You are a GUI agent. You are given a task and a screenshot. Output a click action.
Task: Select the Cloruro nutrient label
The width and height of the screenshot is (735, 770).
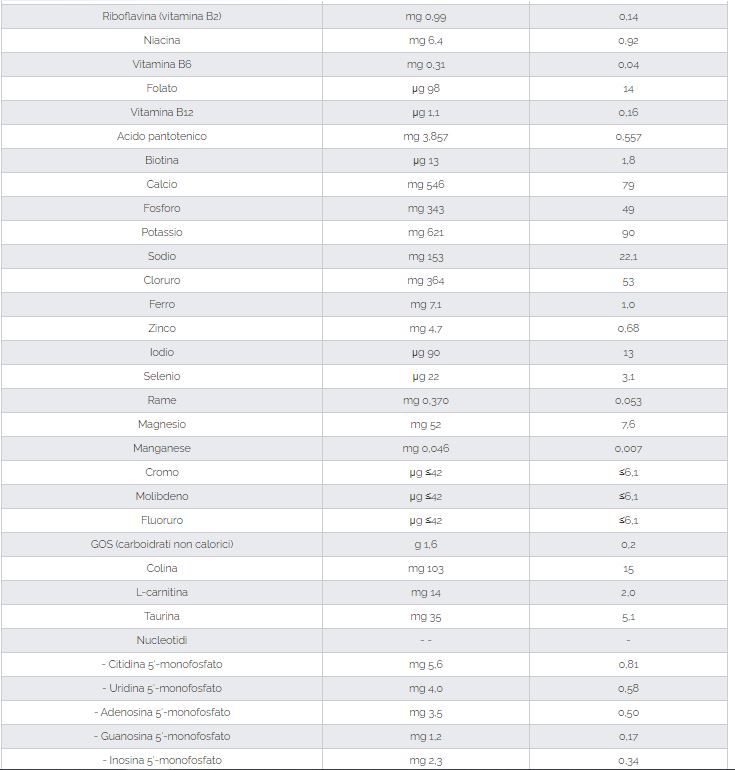(x=162, y=281)
